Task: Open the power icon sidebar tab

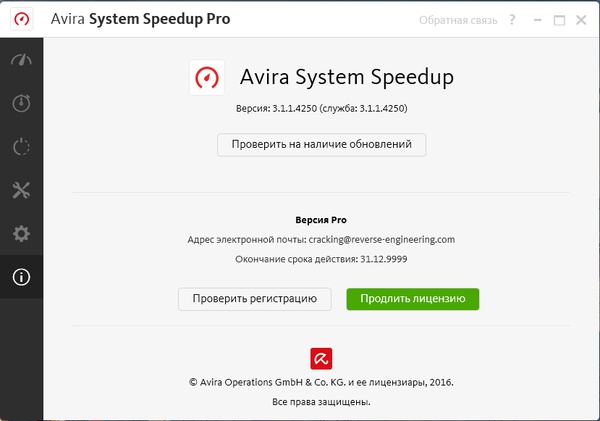Action: 21,147
